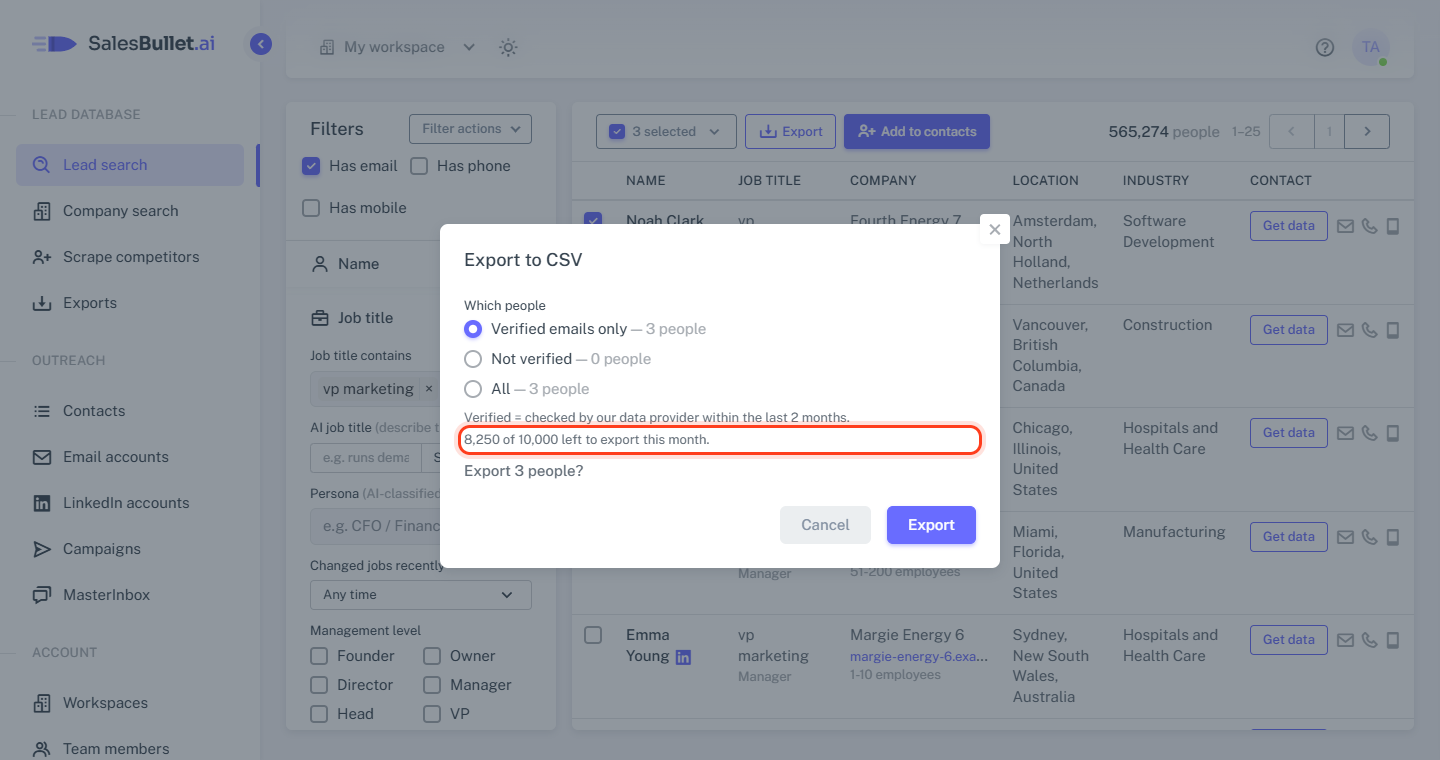Viewport: 1440px width, 760px height.
Task: Go to the previous results page arrow
Action: [1292, 131]
